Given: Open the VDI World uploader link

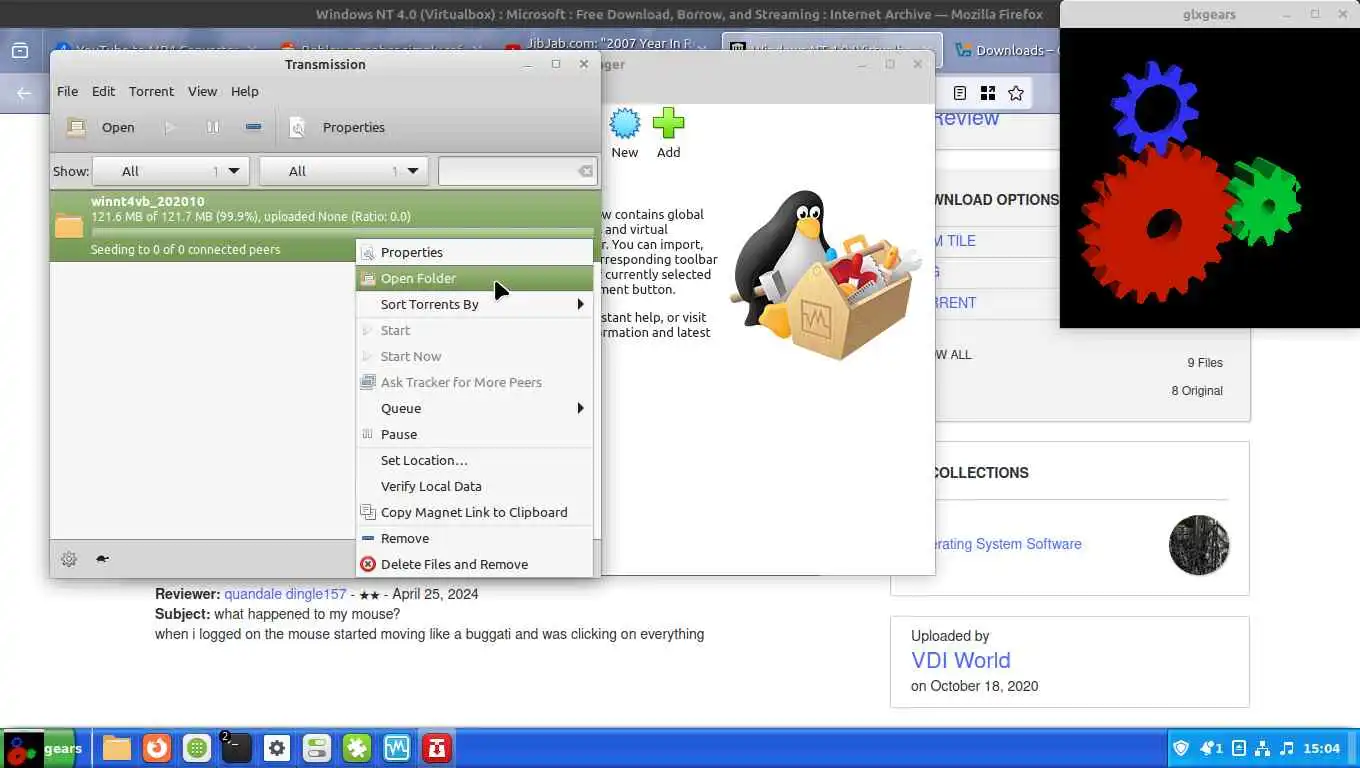Looking at the screenshot, I should [961, 660].
